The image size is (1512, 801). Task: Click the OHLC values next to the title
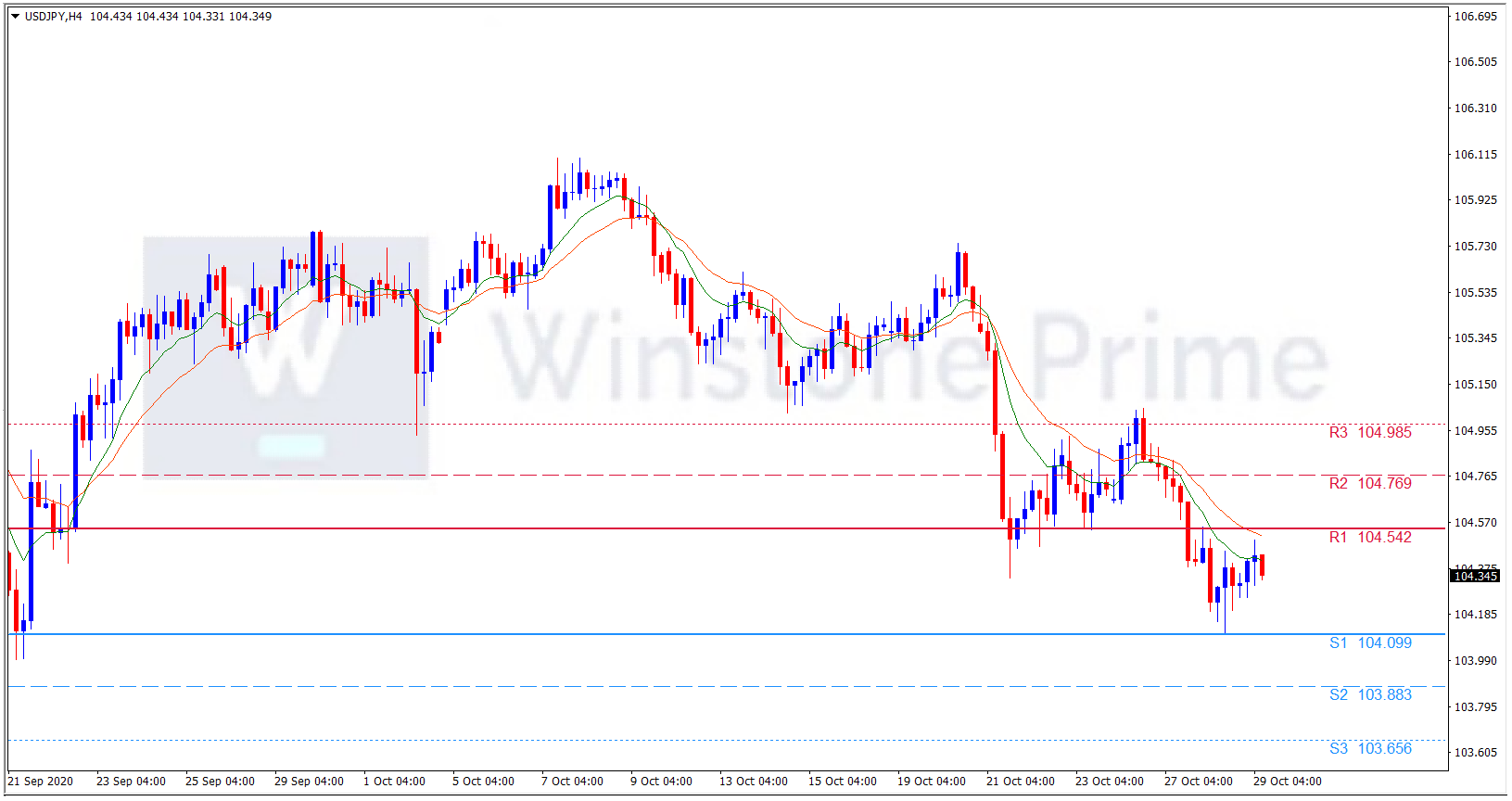[181, 17]
